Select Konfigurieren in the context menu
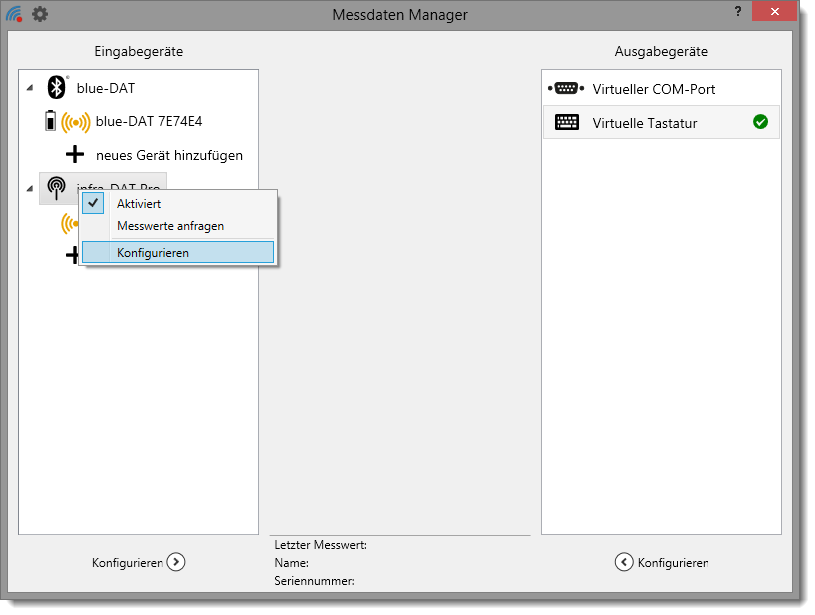This screenshot has height=615, width=815. tap(152, 252)
